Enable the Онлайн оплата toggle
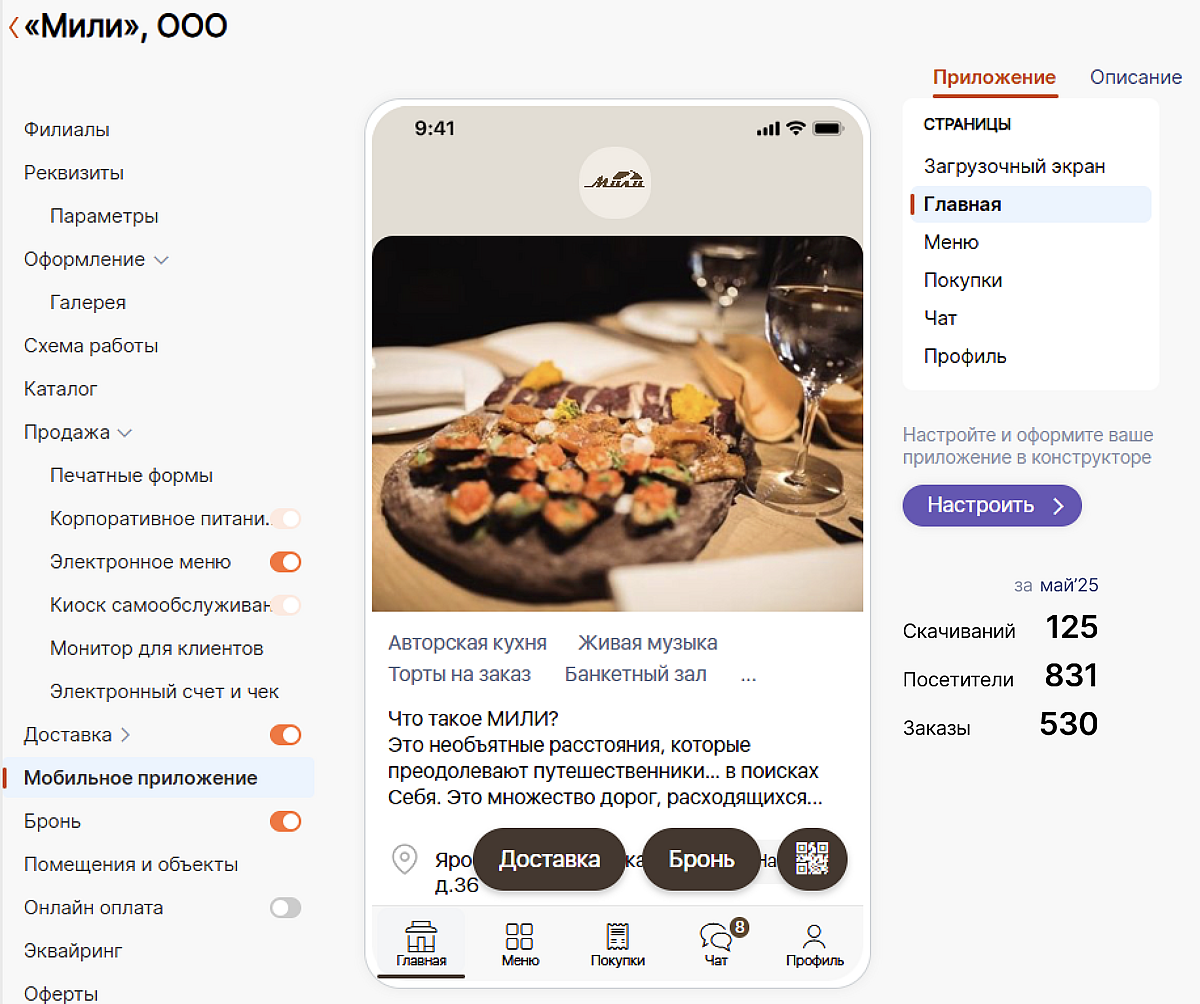 [285, 908]
